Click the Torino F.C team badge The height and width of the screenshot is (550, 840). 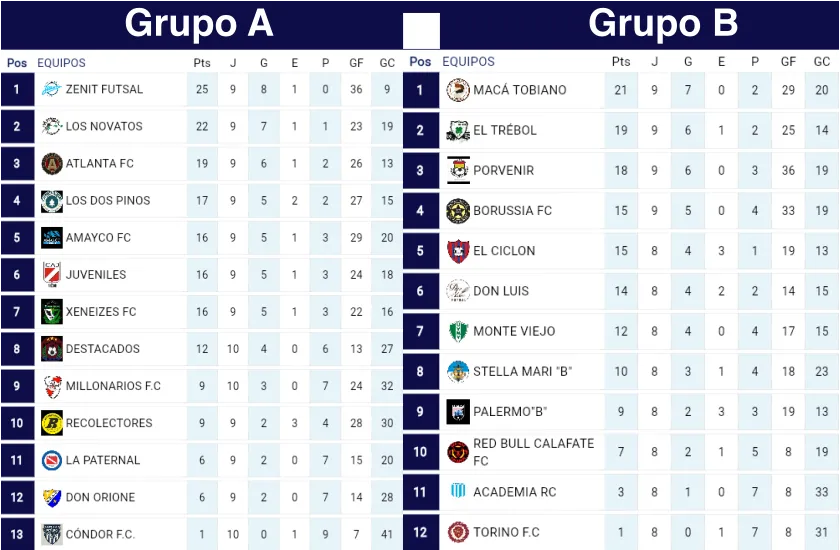(458, 532)
